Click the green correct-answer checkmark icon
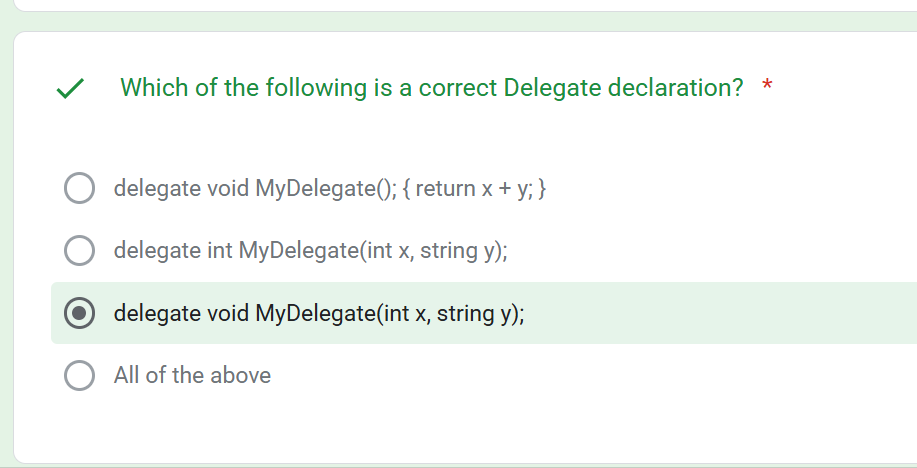This screenshot has height=468, width=917. coord(70,89)
